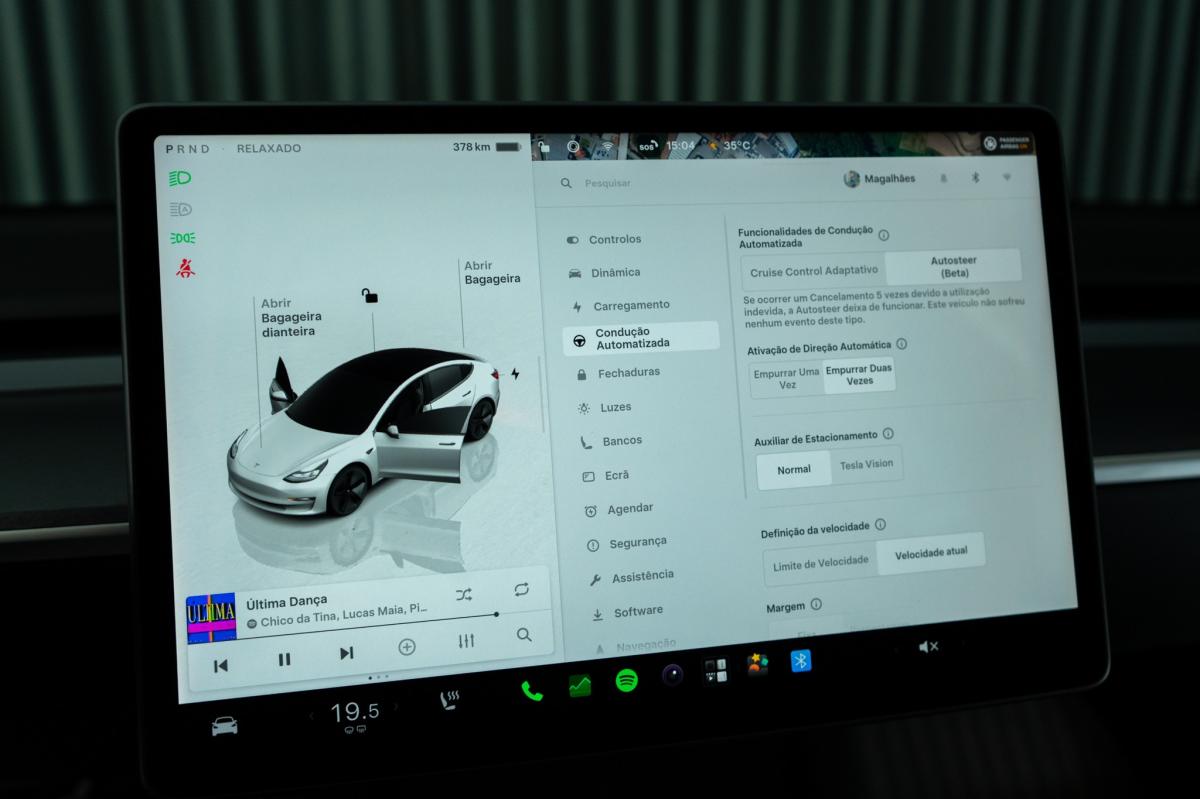
Task: Toggle the headlights indicator icon
Action: click(x=180, y=178)
